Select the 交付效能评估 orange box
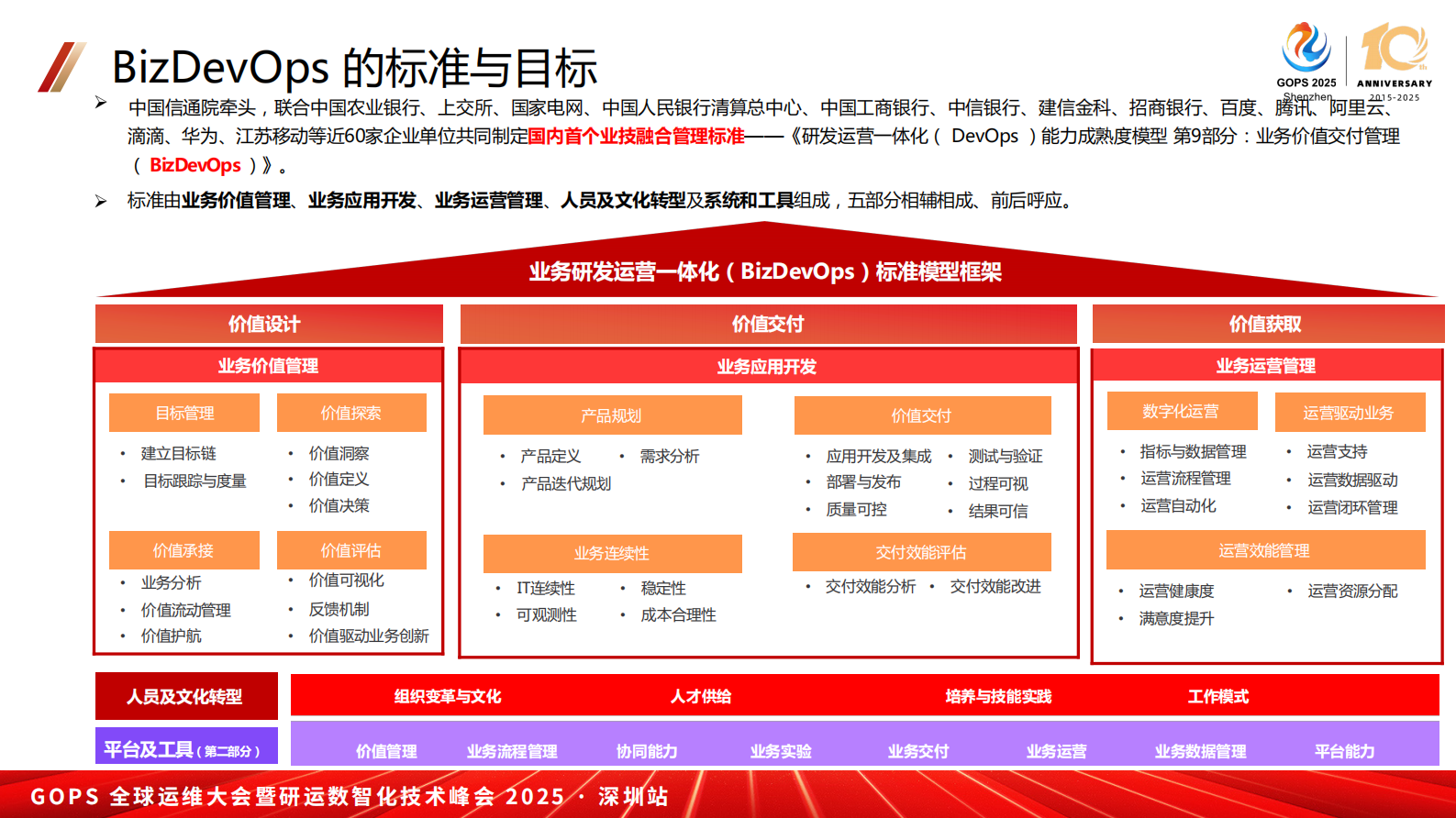 [922, 552]
